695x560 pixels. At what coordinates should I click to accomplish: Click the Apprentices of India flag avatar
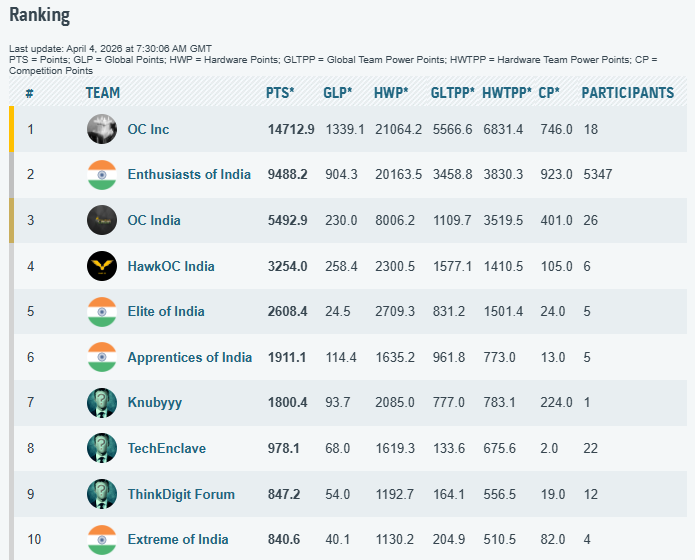tap(102, 357)
